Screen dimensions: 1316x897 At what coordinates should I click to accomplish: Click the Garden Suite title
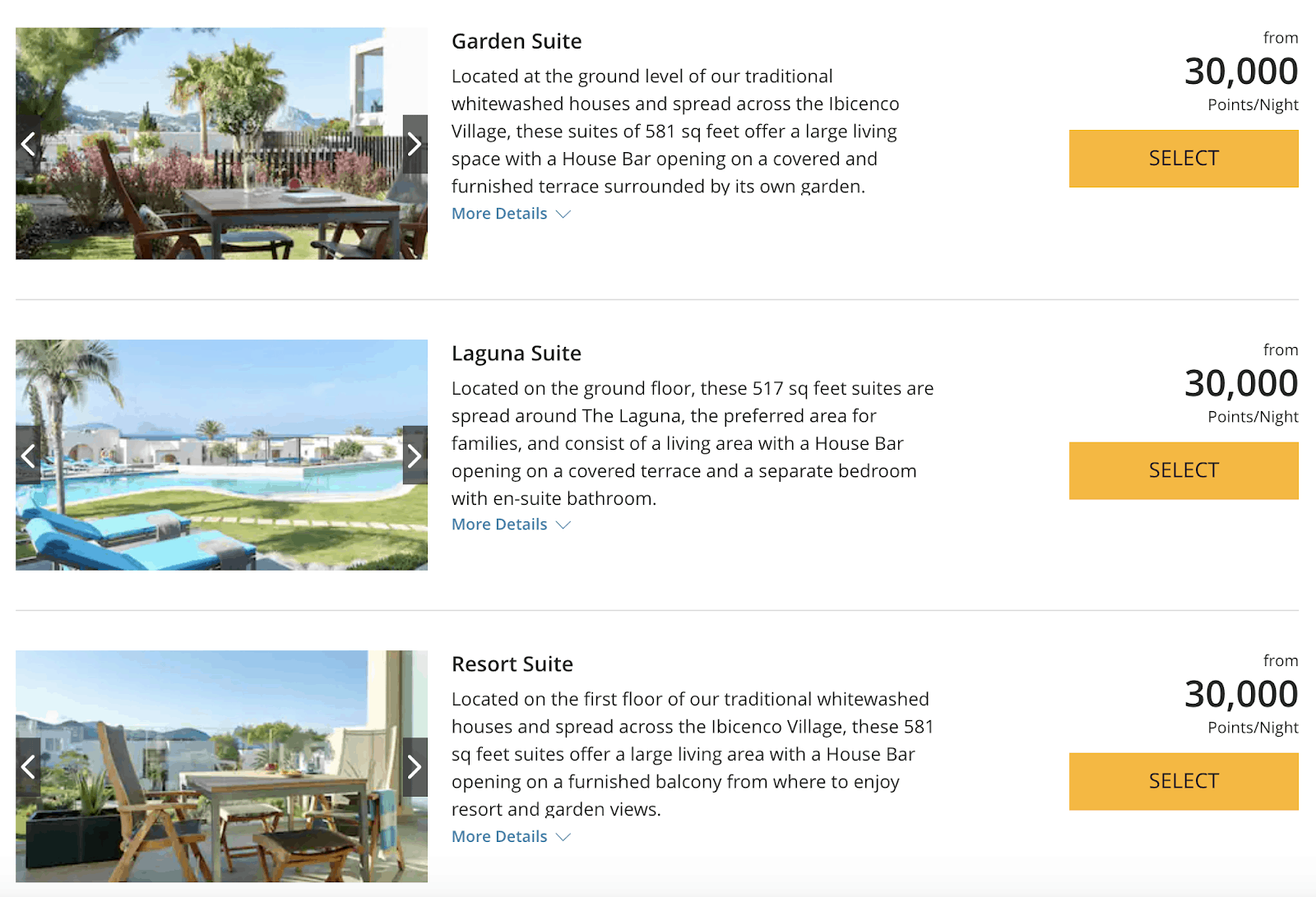pos(517,41)
